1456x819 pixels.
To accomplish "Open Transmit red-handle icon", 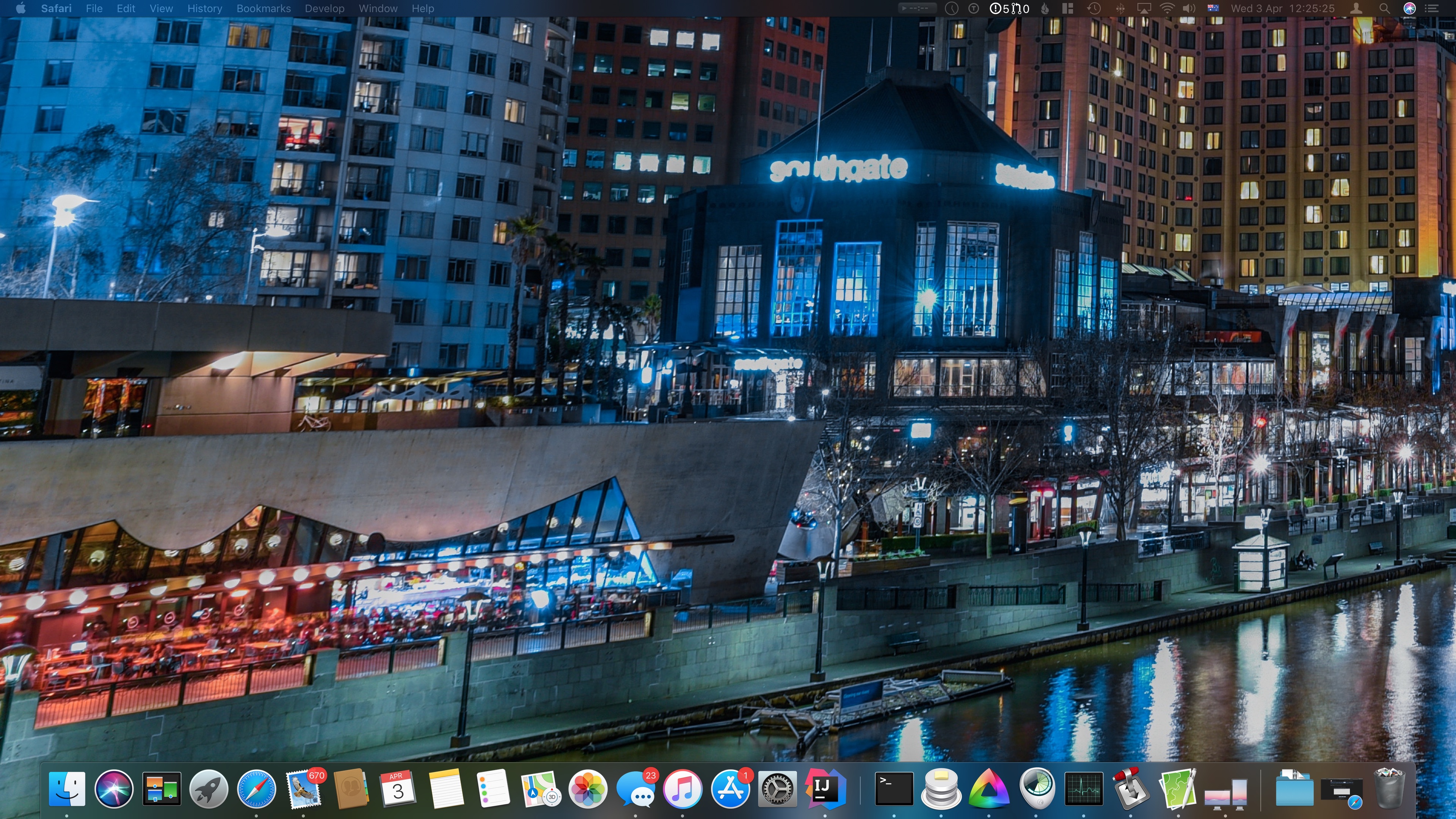I will (1130, 789).
